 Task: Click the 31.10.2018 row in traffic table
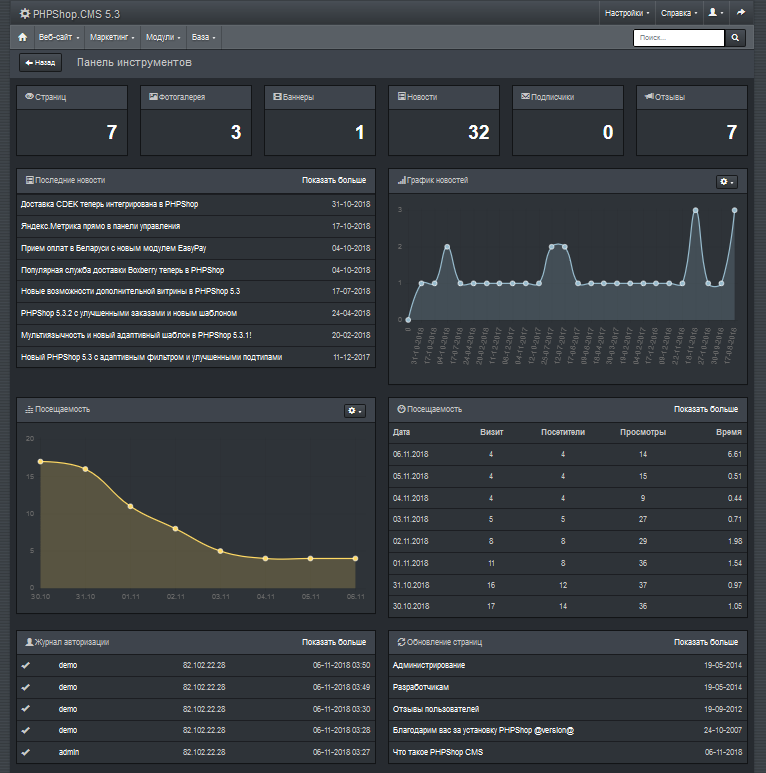(x=568, y=585)
